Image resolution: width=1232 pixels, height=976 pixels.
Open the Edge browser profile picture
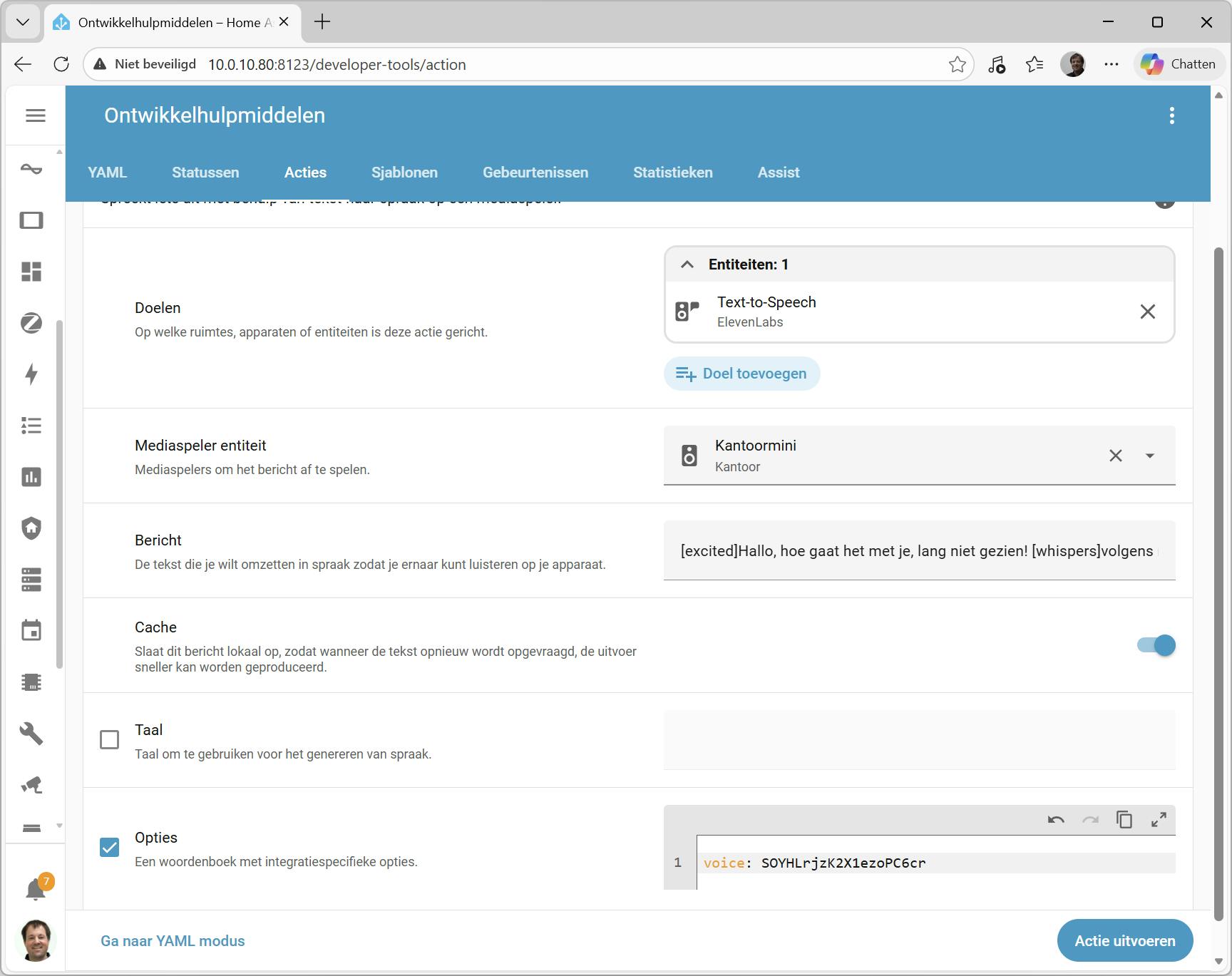click(1073, 64)
